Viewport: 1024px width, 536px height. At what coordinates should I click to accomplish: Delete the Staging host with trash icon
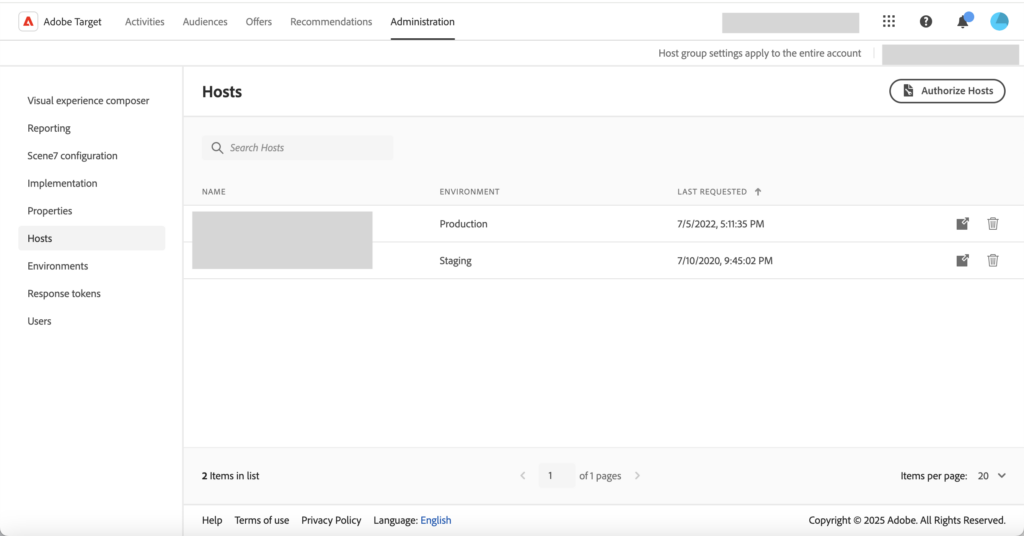pos(993,260)
